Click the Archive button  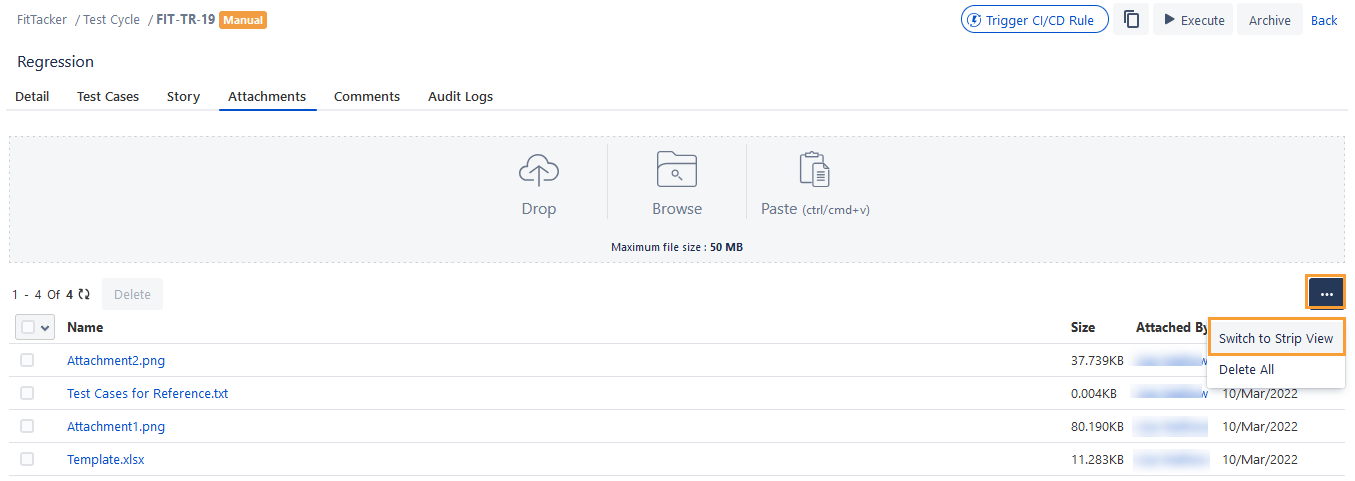click(x=1269, y=20)
